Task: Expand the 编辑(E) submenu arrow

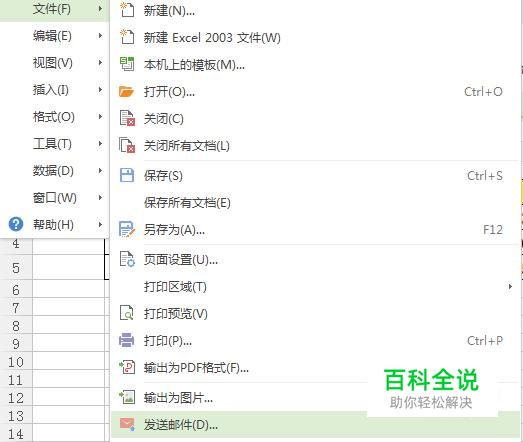Action: pyautogui.click(x=100, y=35)
